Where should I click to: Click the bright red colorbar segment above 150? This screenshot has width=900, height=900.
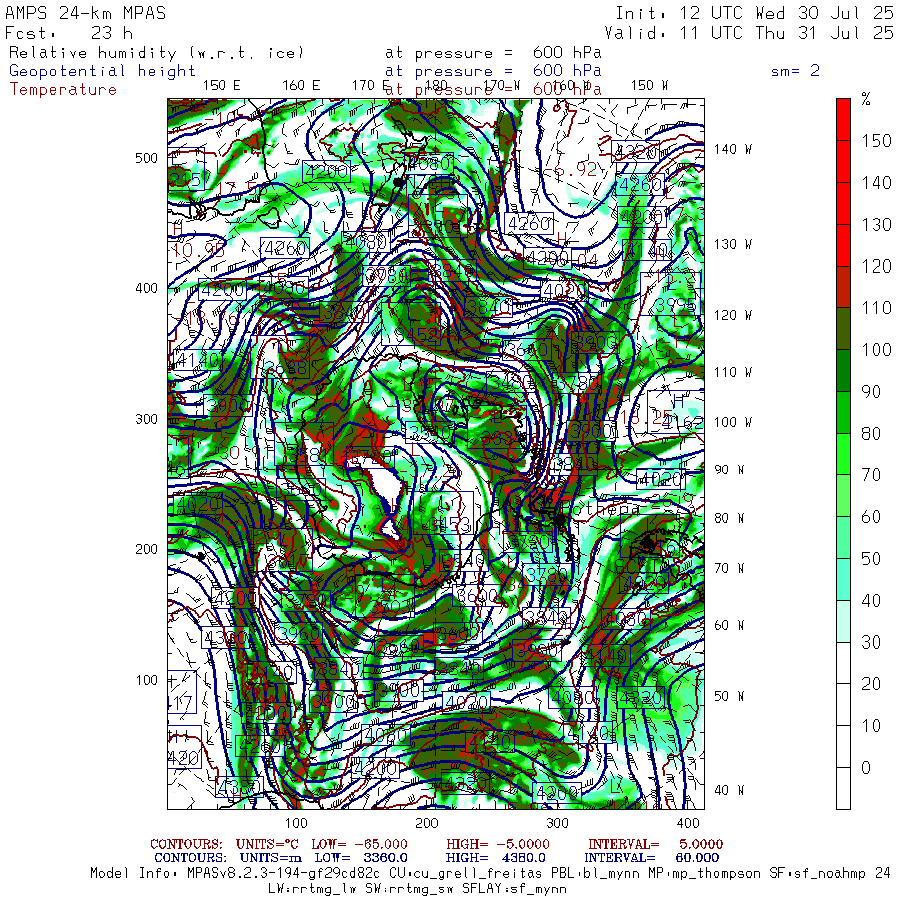(843, 119)
